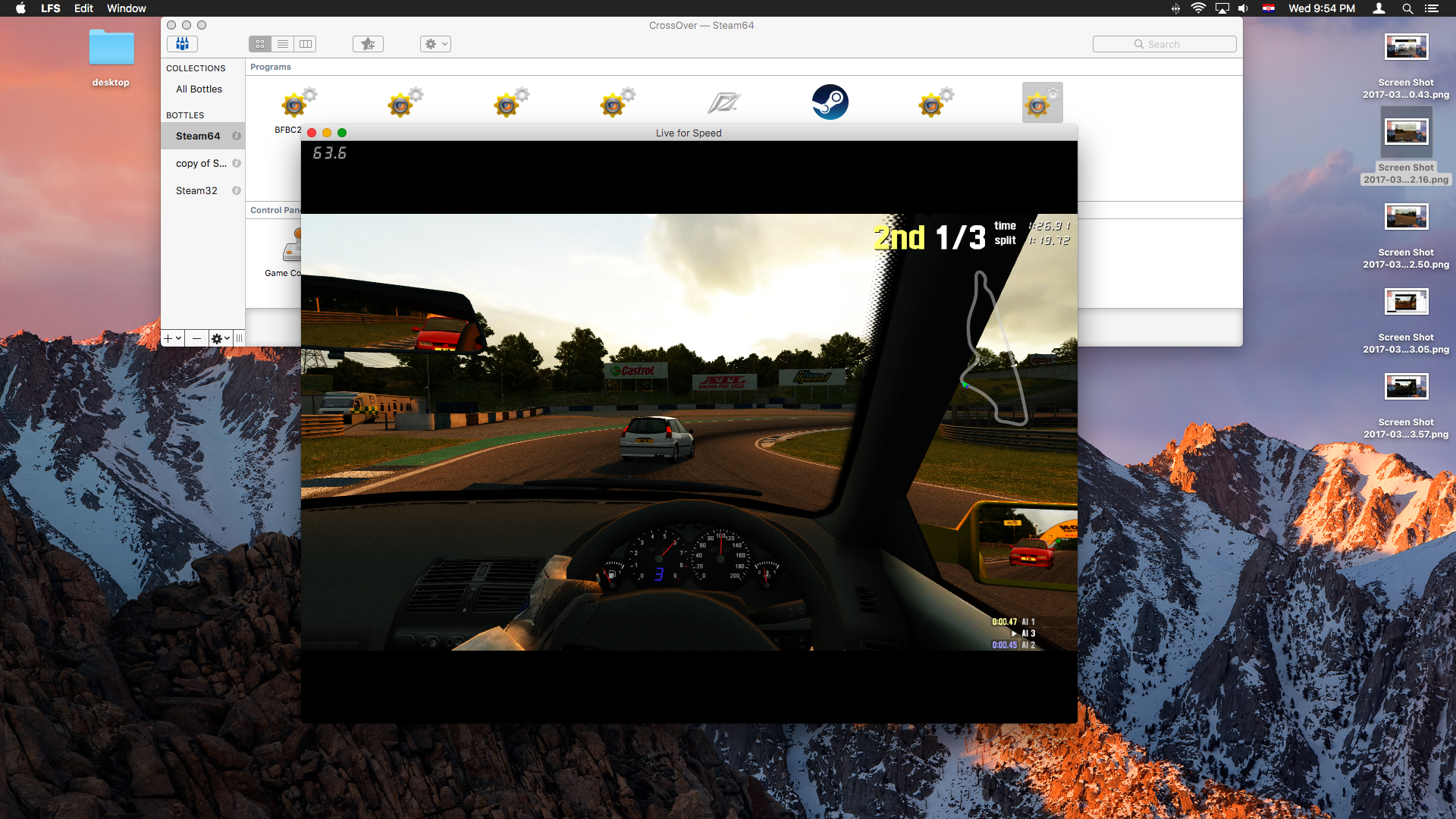Click the BOTTLES sidebar heading
Screen dimensions: 1456x819
click(x=185, y=115)
